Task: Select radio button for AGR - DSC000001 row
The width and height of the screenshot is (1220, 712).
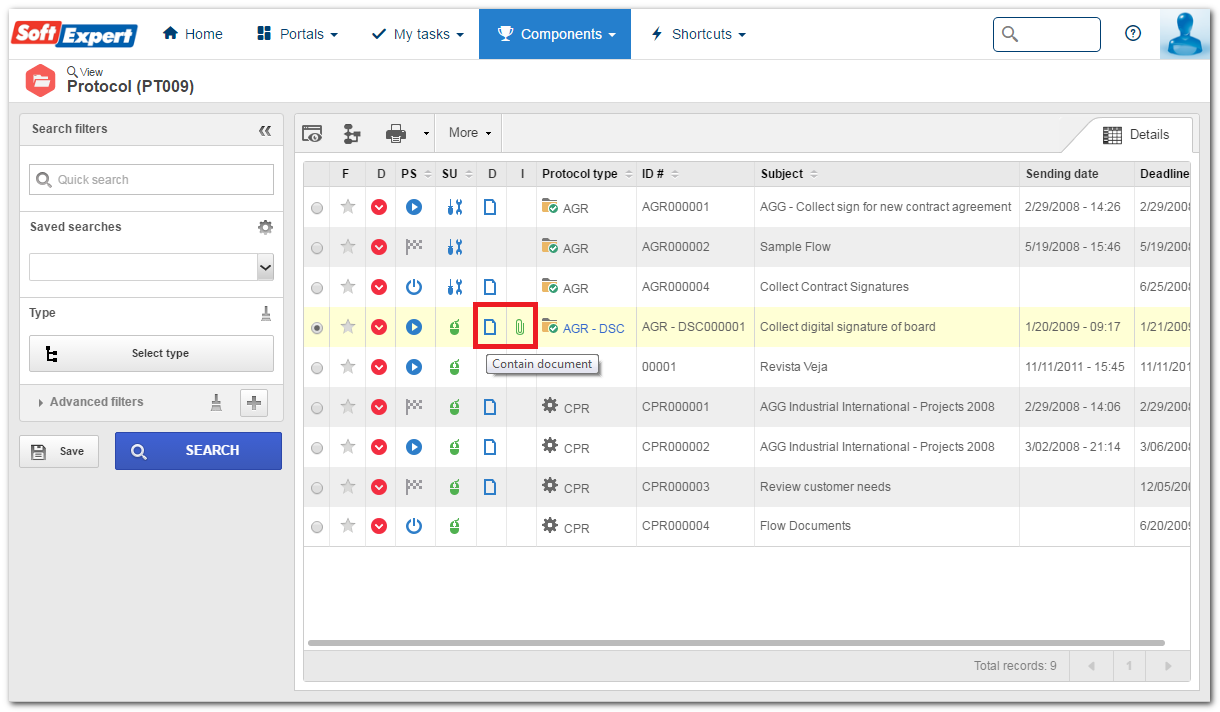Action: [x=317, y=328]
